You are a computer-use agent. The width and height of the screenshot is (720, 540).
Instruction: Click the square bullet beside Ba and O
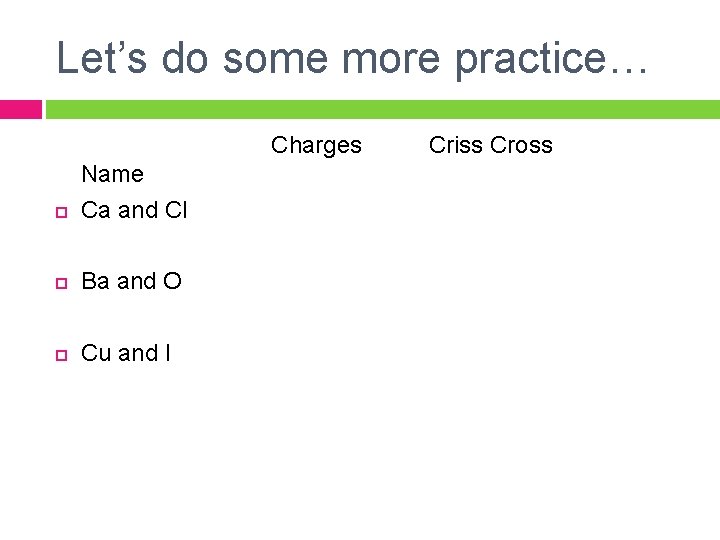coord(60,284)
